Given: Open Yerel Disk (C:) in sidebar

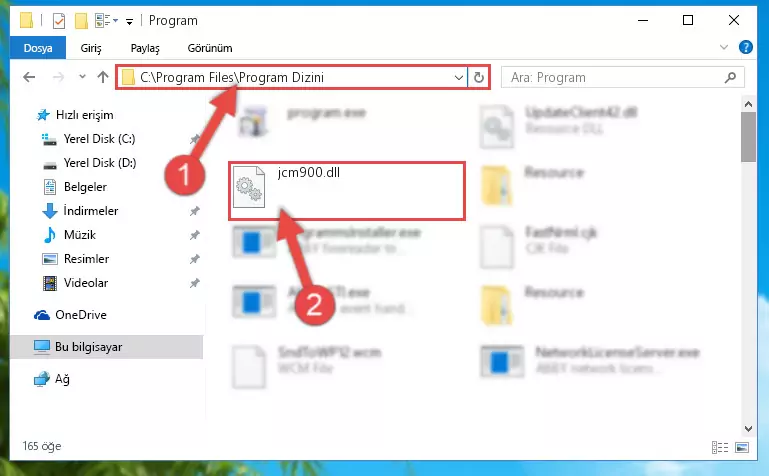Looking at the screenshot, I should 99,139.
